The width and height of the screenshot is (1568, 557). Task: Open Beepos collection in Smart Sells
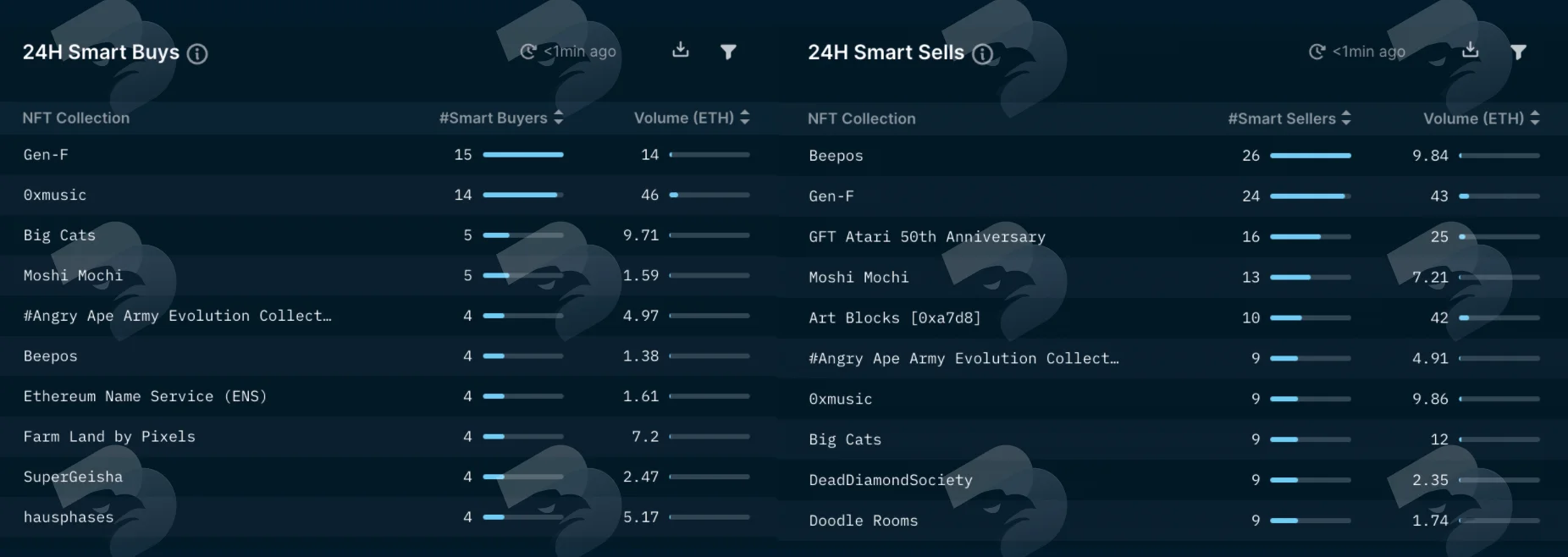pyautogui.click(x=836, y=156)
